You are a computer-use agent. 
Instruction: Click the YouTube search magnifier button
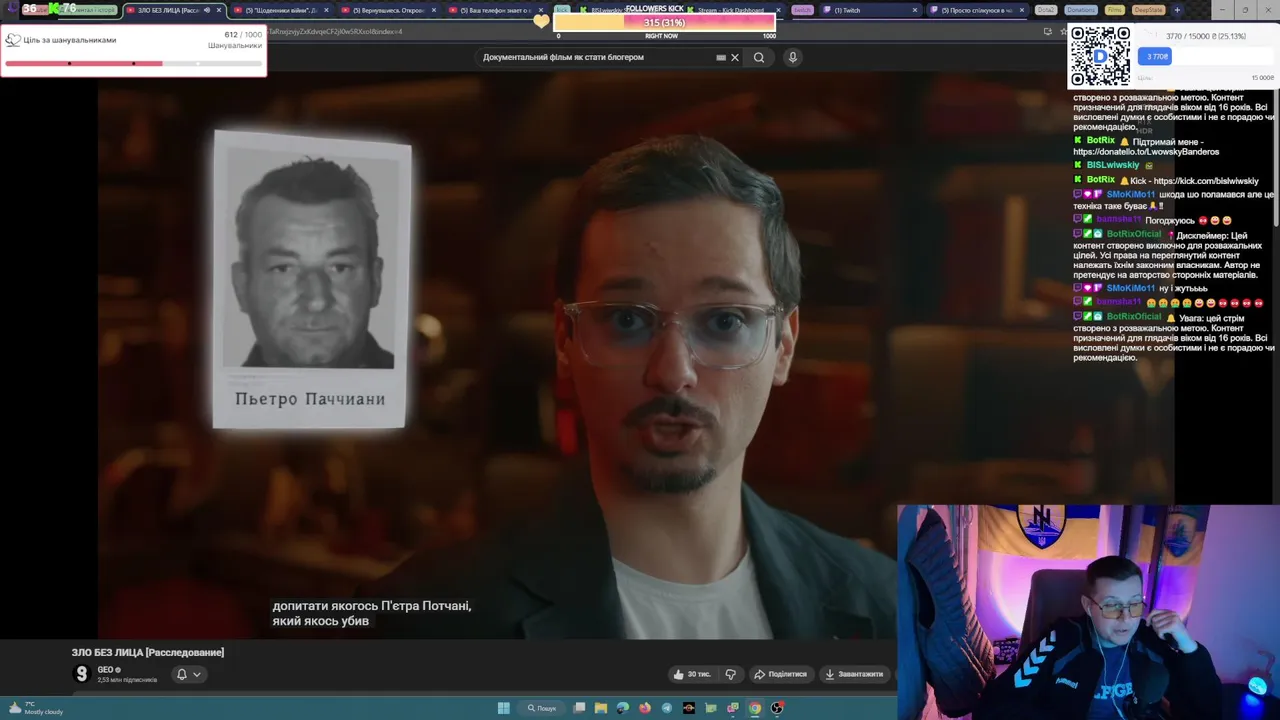pyautogui.click(x=759, y=57)
